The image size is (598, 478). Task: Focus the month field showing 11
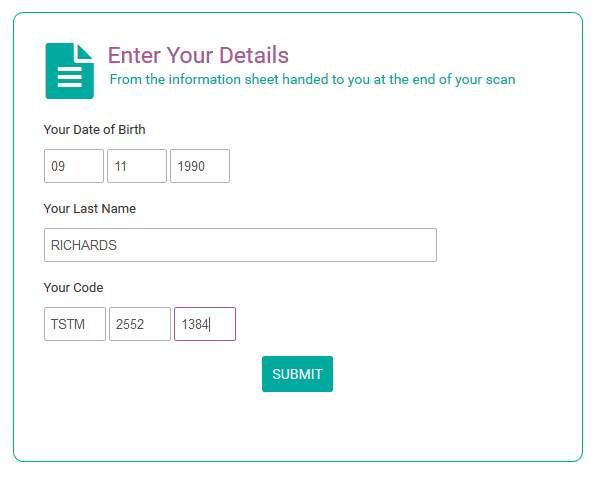(137, 166)
